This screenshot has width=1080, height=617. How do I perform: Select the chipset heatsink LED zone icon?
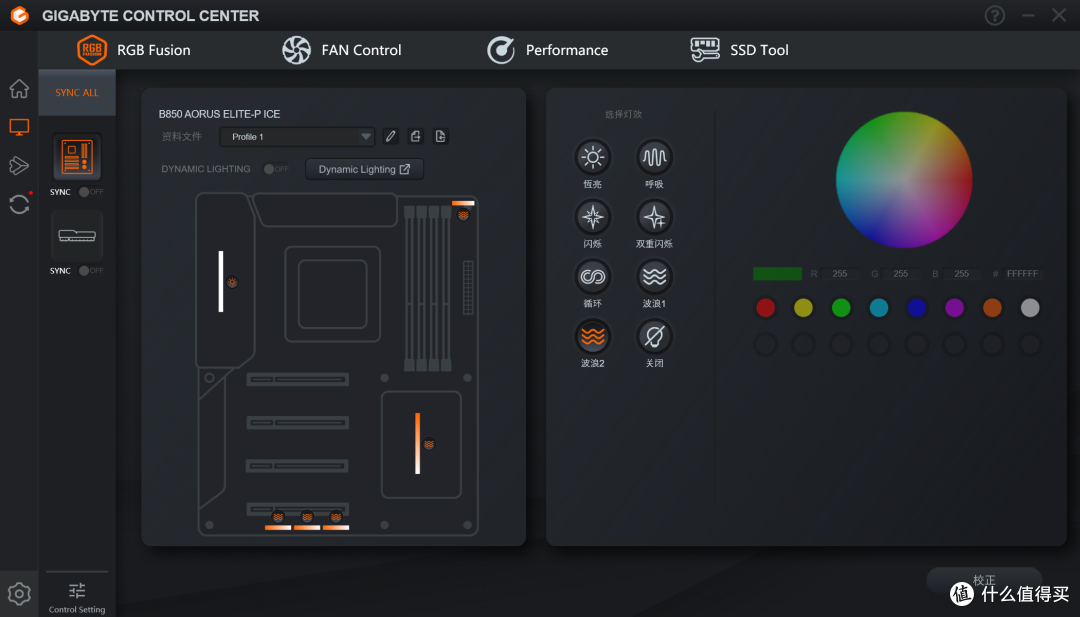tap(429, 444)
